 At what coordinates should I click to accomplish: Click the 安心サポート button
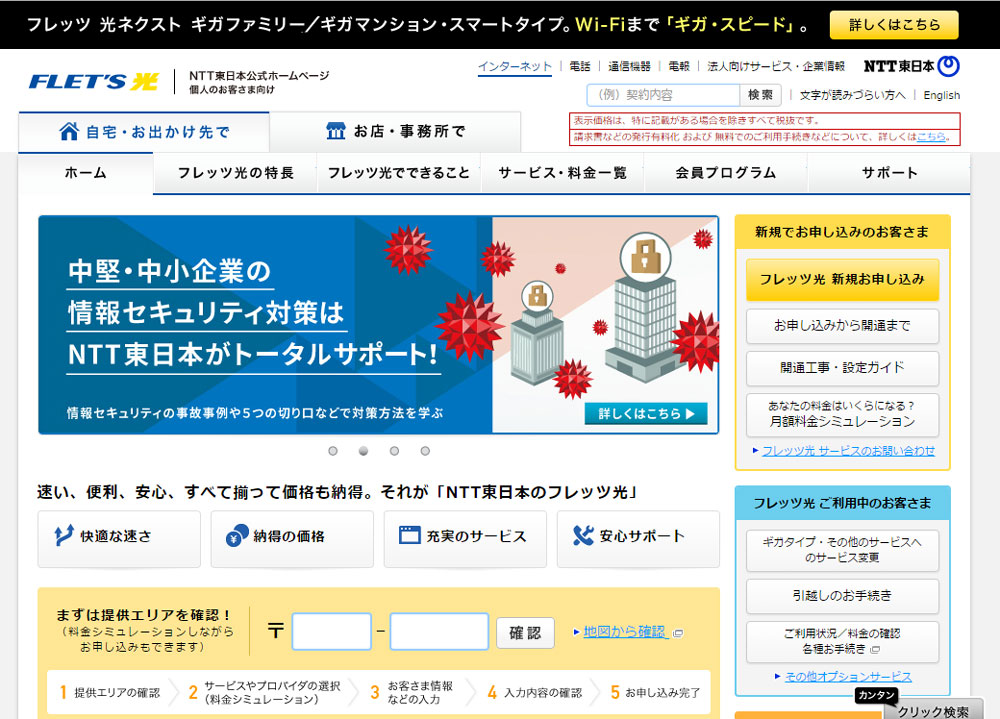tap(638, 538)
